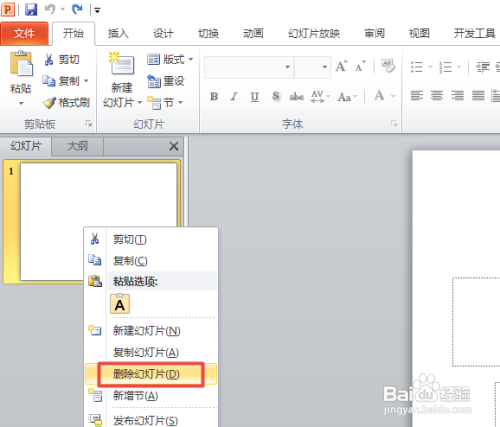The image size is (500, 427).
Task: Open the 字体 group dialog launcher
Action: coord(394,124)
